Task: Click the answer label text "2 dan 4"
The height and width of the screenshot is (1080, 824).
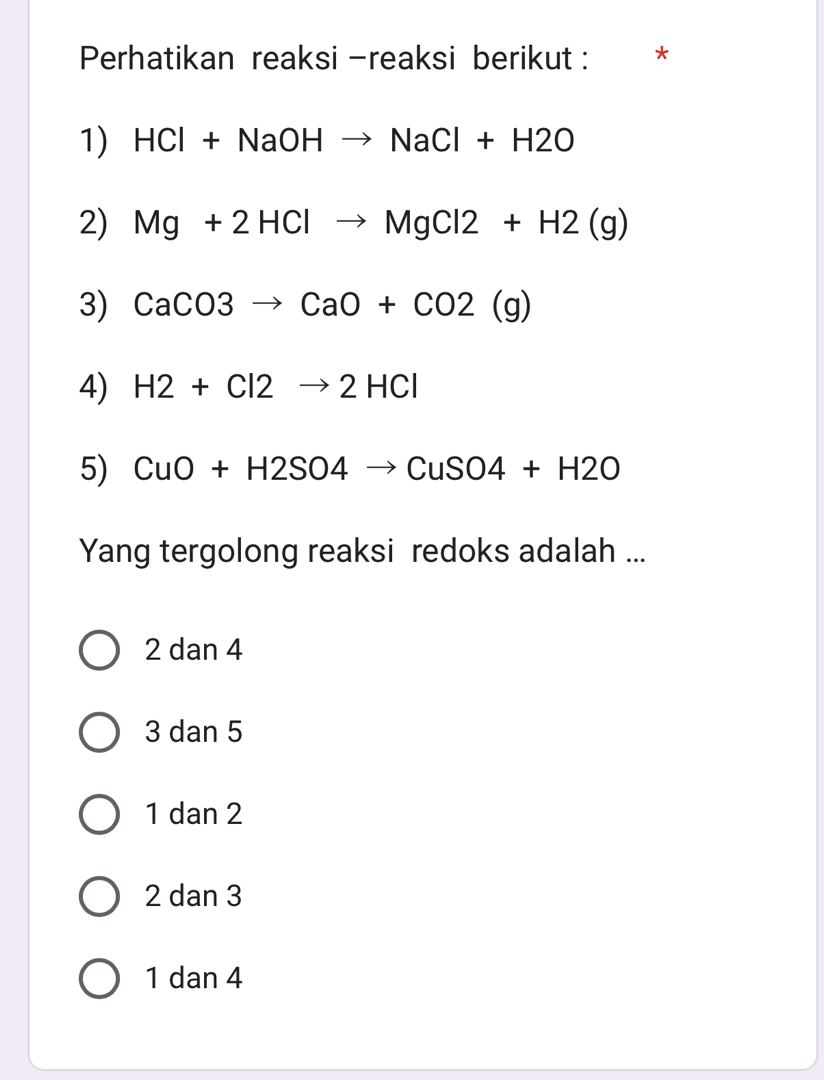Action: pyautogui.click(x=193, y=649)
